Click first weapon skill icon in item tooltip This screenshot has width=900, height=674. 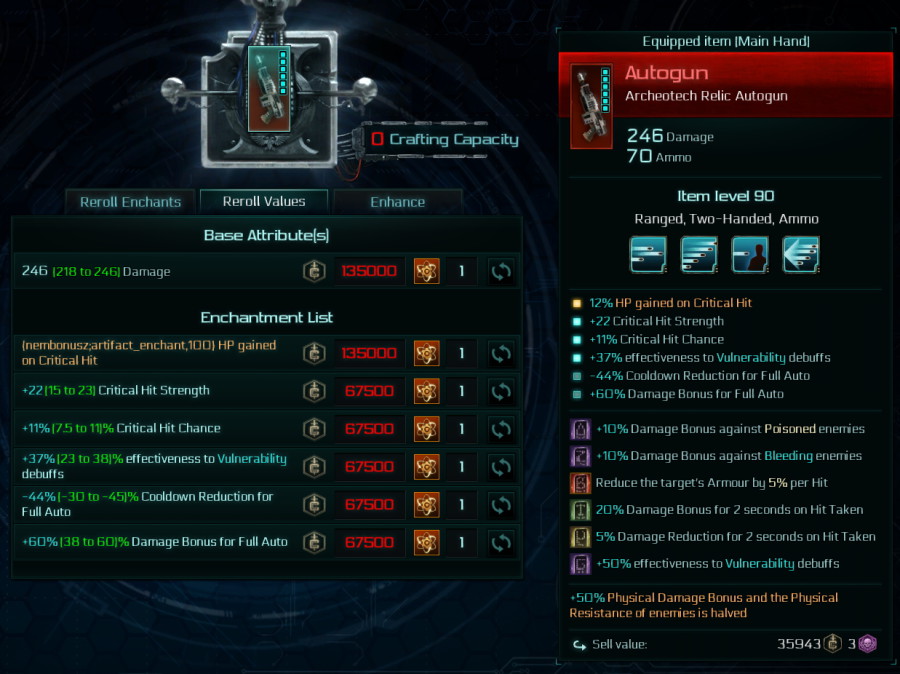coord(648,254)
